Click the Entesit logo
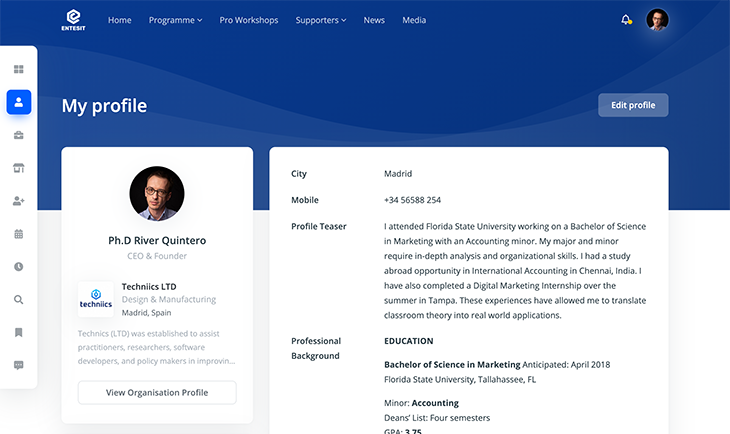Screen dimensions: 730x434 tap(73, 20)
